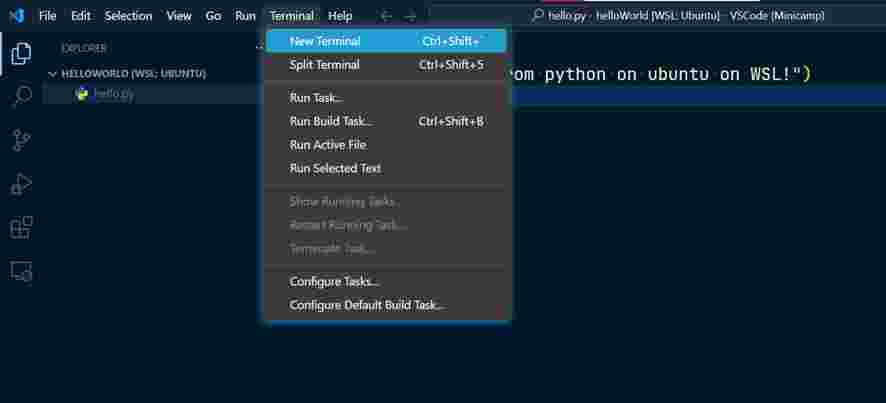Choose New Terminal from the menu
886x403 pixels.
pyautogui.click(x=325, y=41)
